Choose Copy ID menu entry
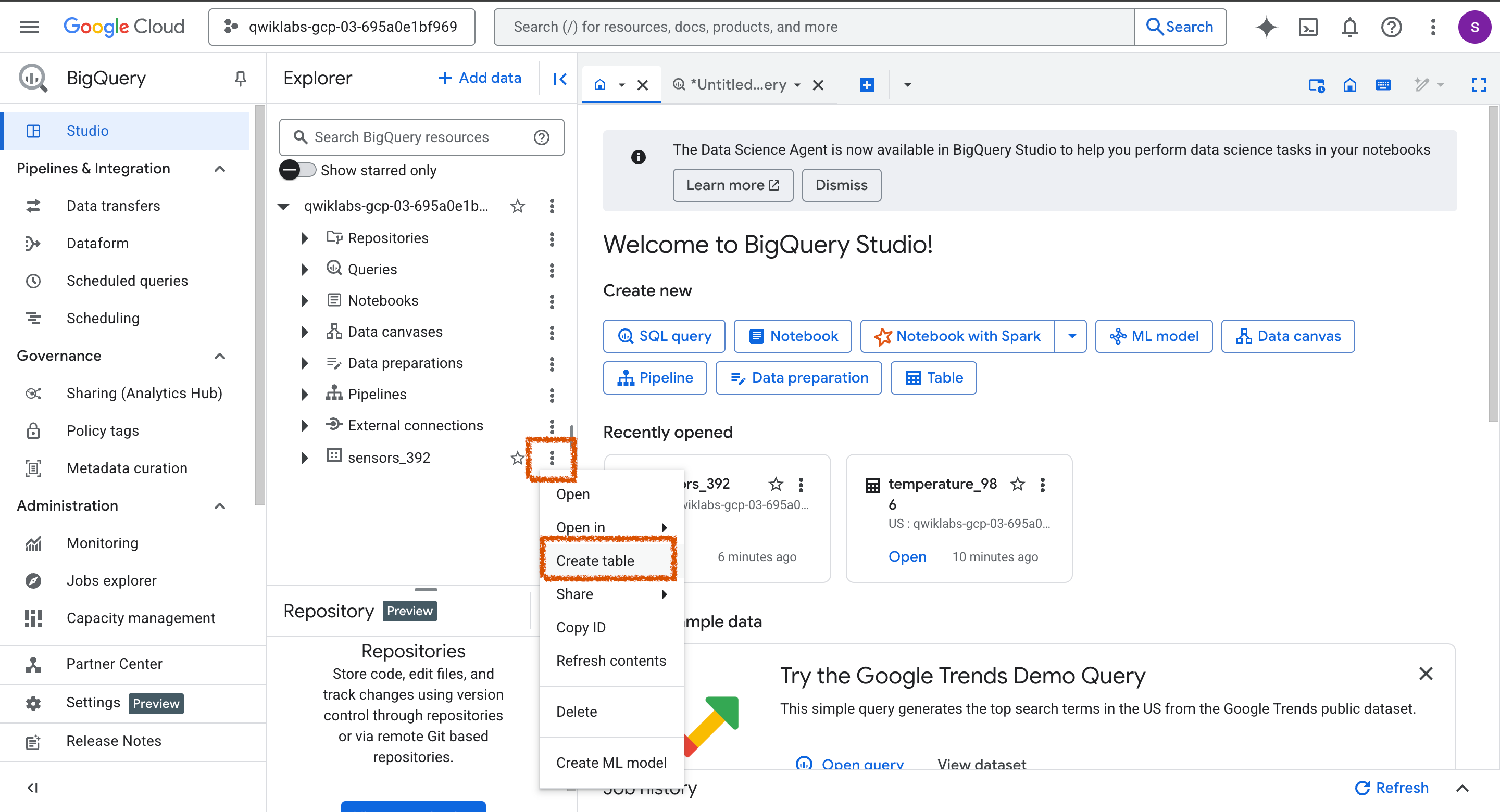1500x812 pixels. point(581,627)
